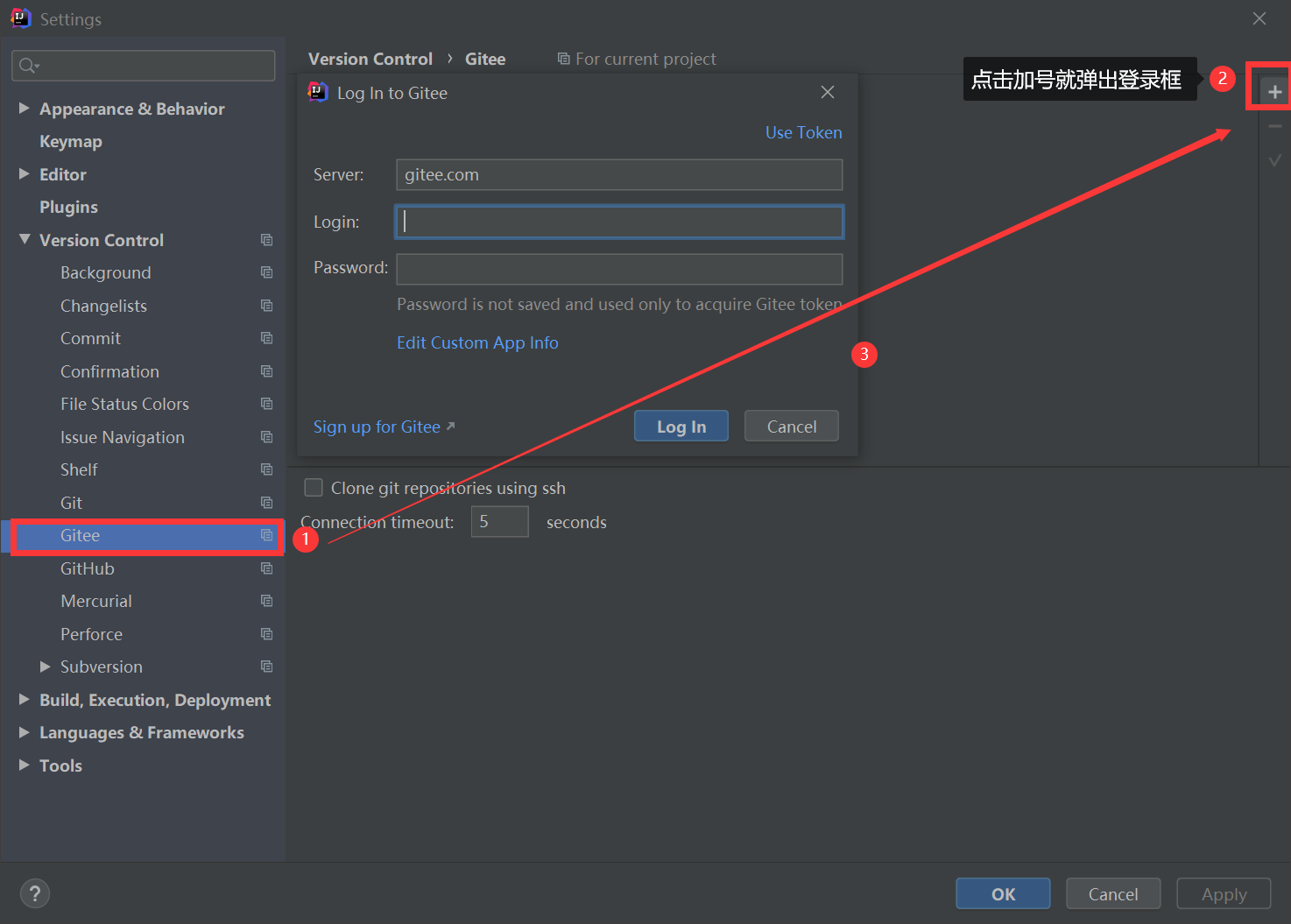This screenshot has width=1291, height=924.
Task: Collapse the Version Control section
Action: [x=25, y=239]
